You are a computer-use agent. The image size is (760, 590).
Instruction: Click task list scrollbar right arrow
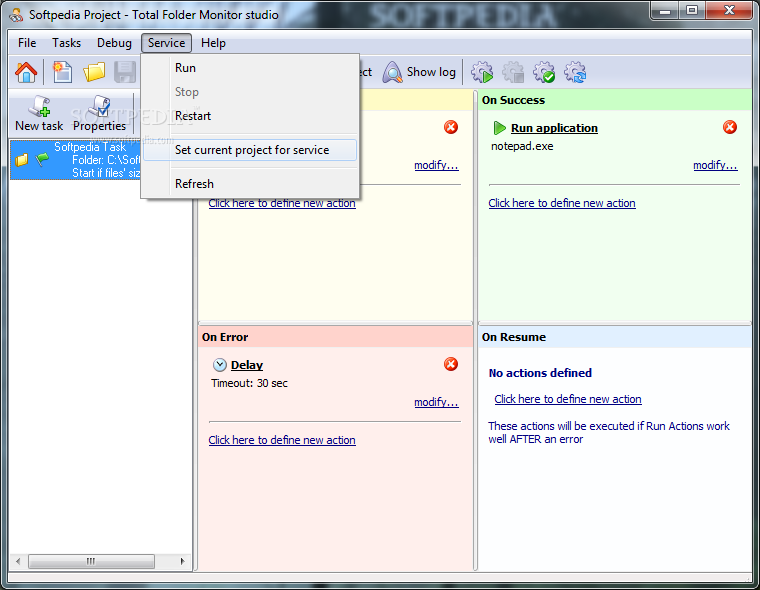(182, 561)
